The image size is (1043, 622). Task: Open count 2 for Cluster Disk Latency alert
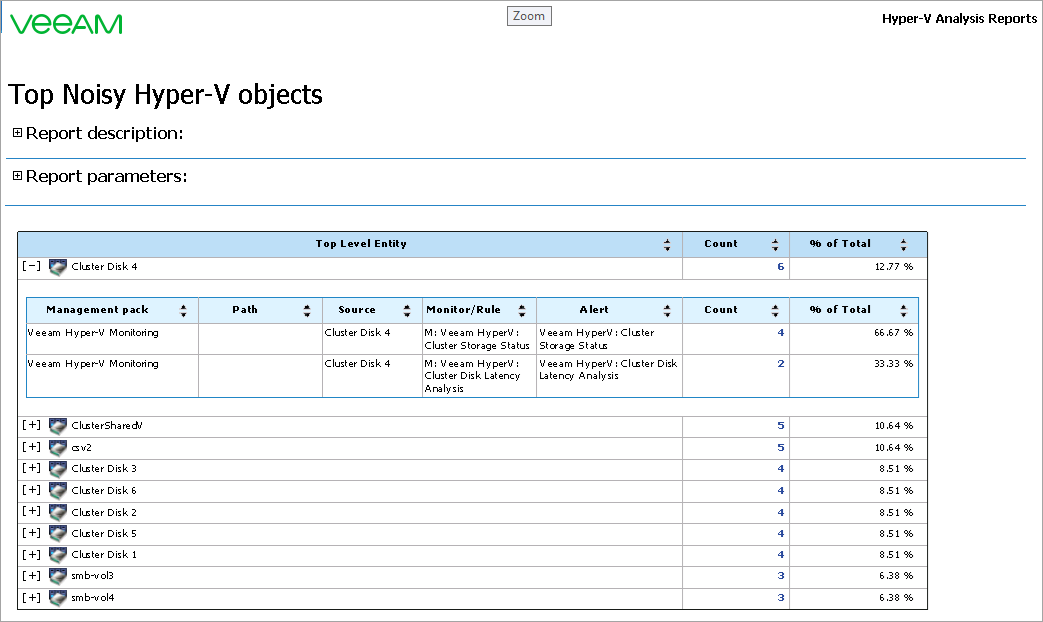click(x=781, y=364)
